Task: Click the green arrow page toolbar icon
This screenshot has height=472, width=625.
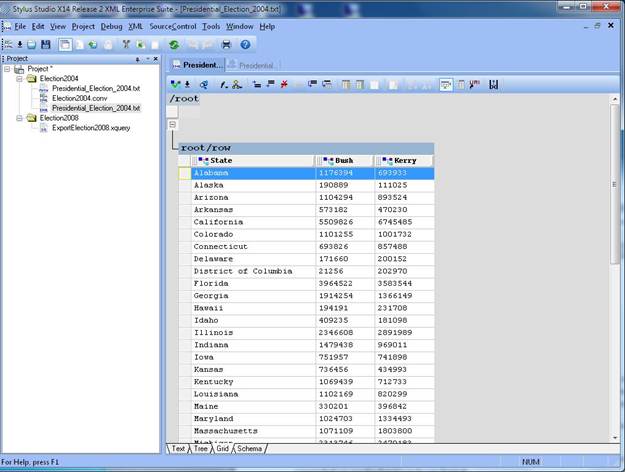Action: coord(92,45)
